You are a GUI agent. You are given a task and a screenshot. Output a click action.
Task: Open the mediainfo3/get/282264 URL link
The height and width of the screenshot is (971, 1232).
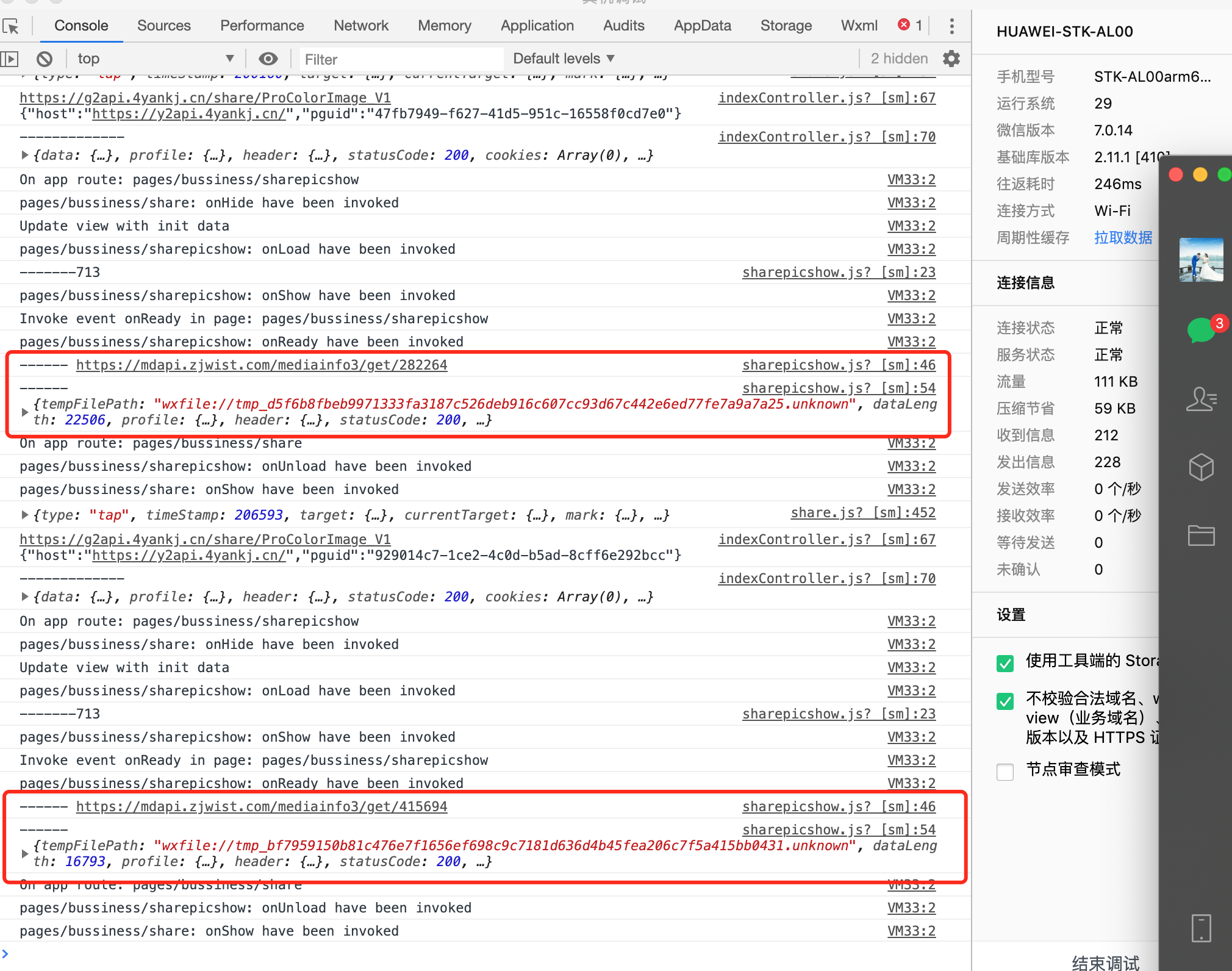point(262,365)
